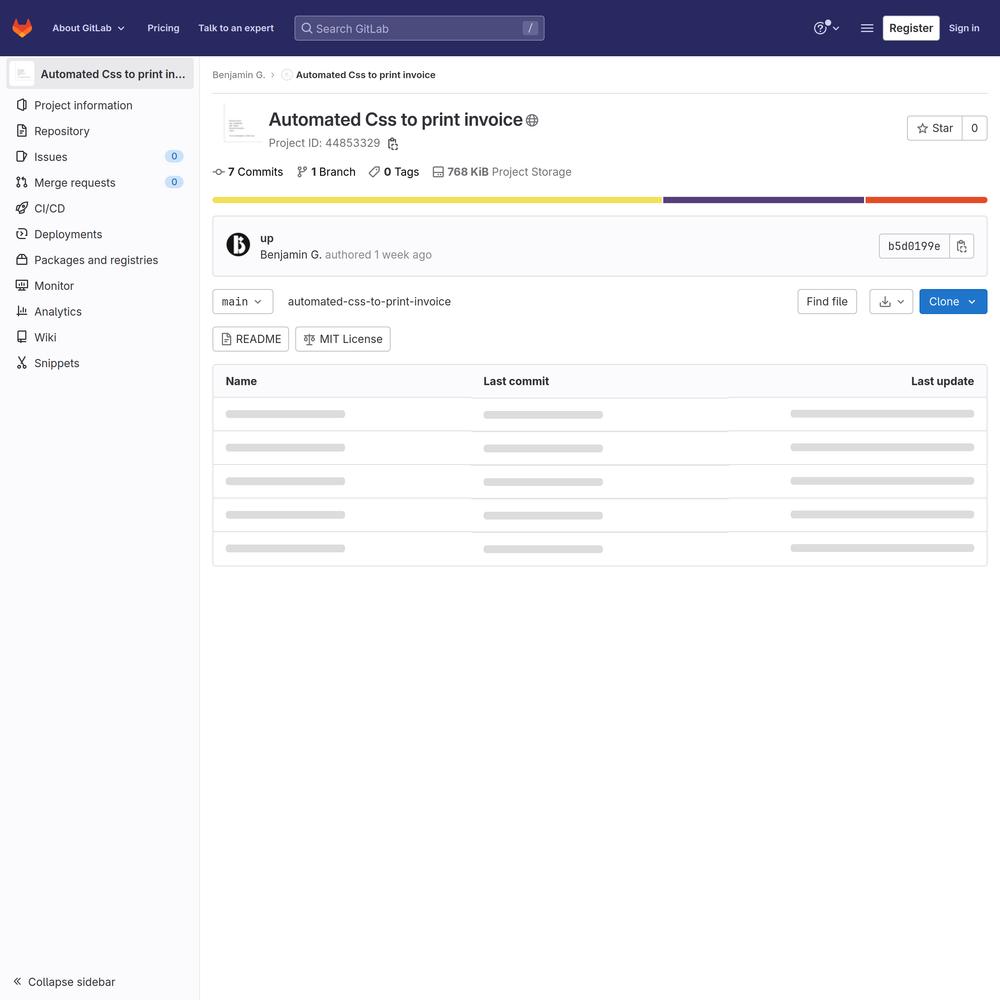
Task: Click Benjamin G. breadcrumb link
Action: click(239, 75)
